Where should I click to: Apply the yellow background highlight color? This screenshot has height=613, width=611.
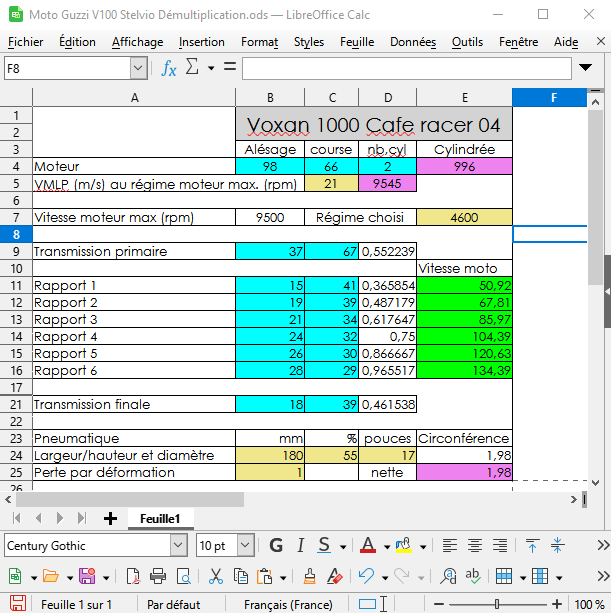(403, 545)
